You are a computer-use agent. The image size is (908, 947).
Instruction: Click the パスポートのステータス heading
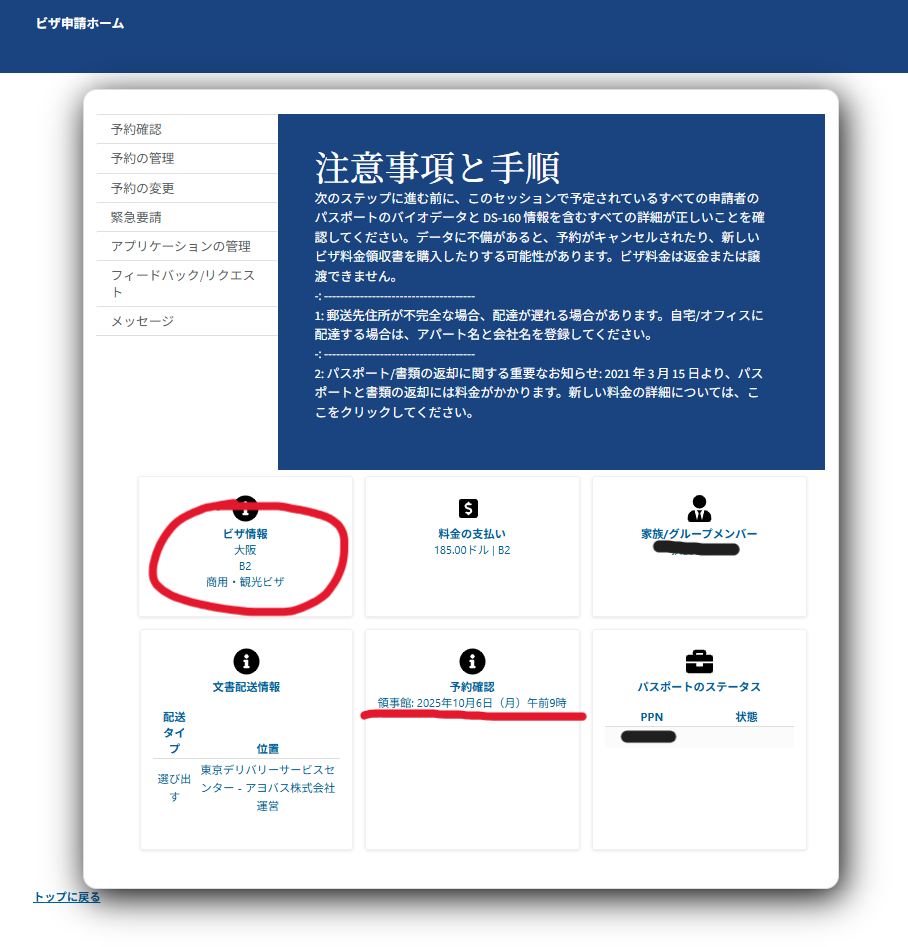pos(699,687)
